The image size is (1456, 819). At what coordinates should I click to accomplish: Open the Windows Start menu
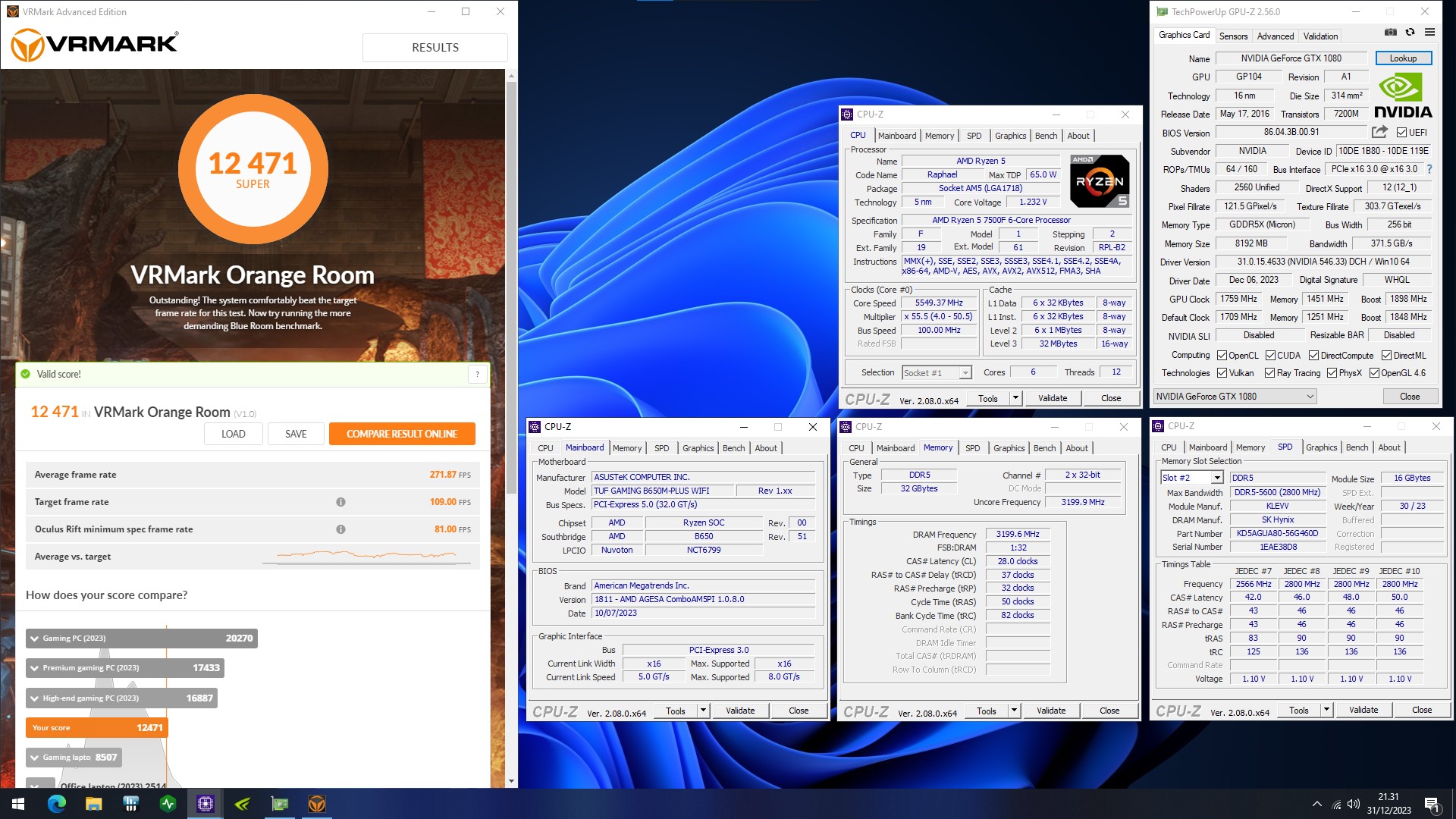[x=18, y=804]
